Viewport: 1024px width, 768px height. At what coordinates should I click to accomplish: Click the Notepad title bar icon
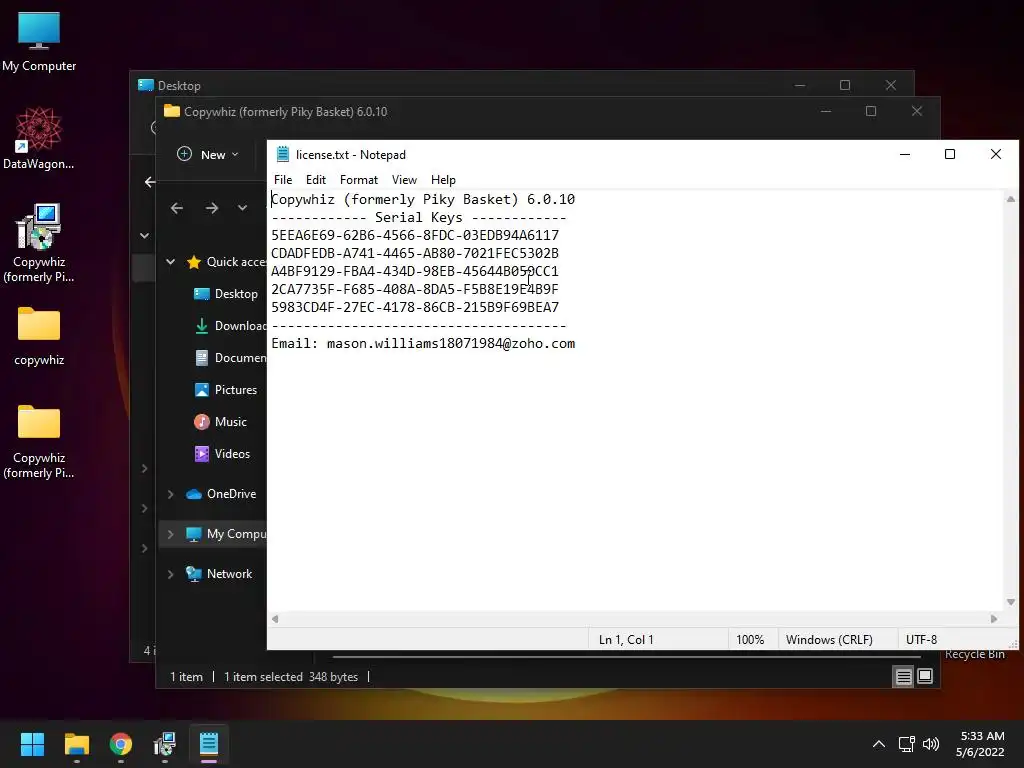[x=283, y=154]
